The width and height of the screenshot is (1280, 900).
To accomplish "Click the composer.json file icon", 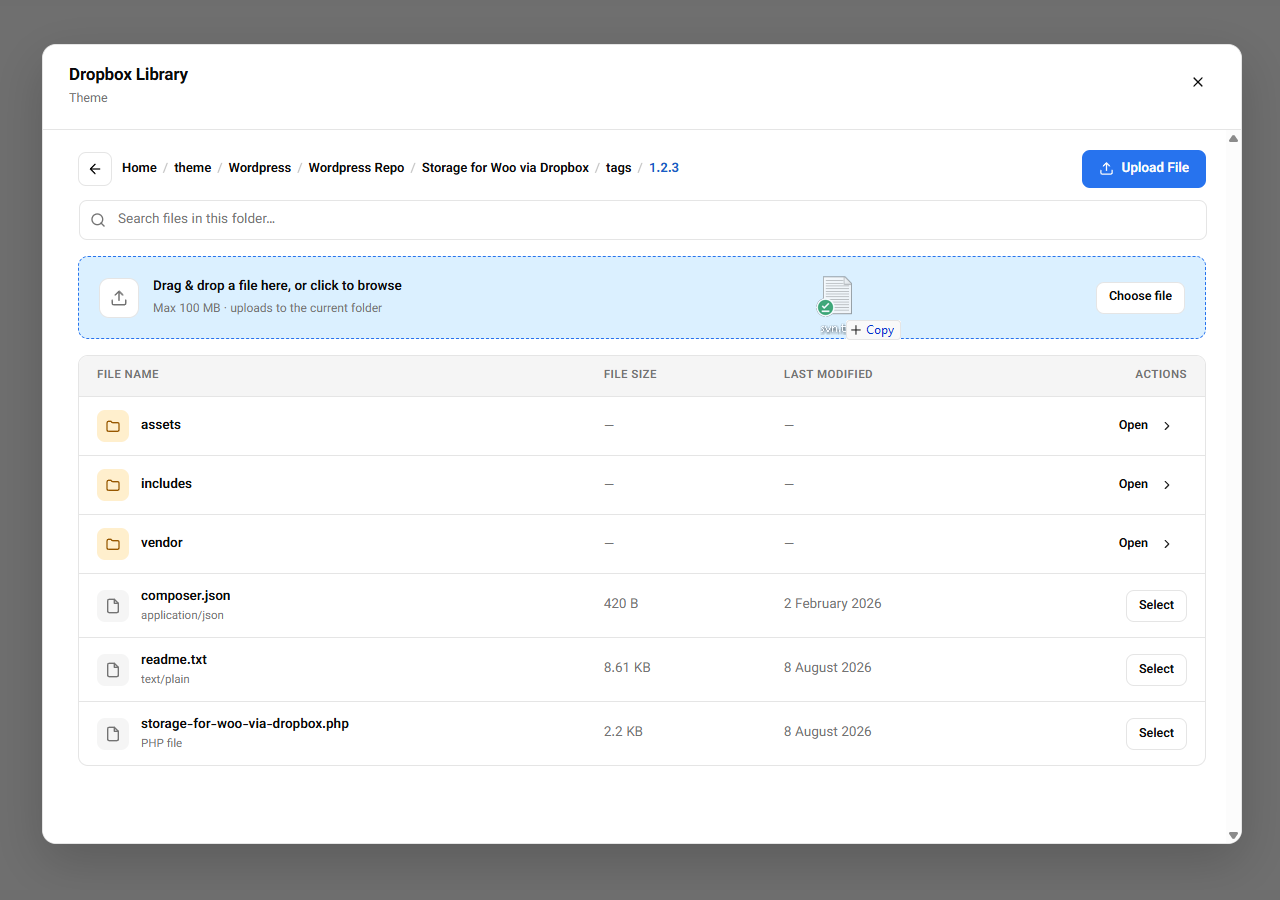I will click(113, 606).
